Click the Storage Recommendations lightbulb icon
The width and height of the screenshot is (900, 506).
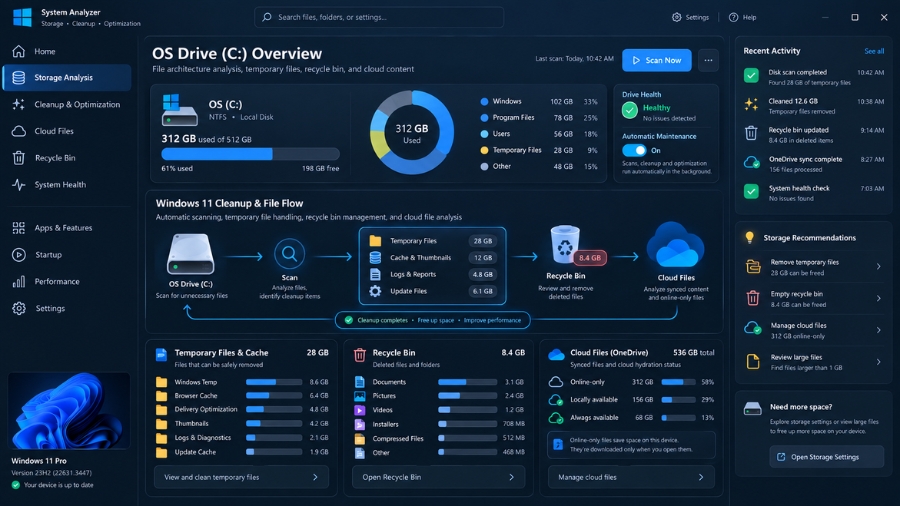750,238
